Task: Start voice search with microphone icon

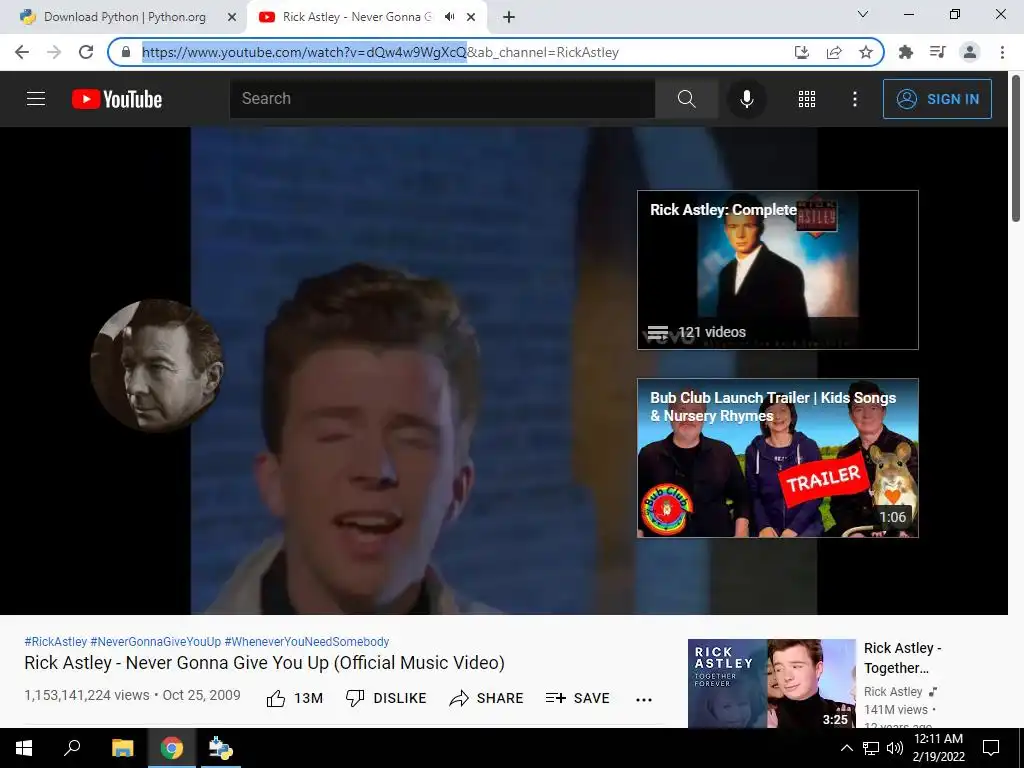Action: (x=746, y=99)
